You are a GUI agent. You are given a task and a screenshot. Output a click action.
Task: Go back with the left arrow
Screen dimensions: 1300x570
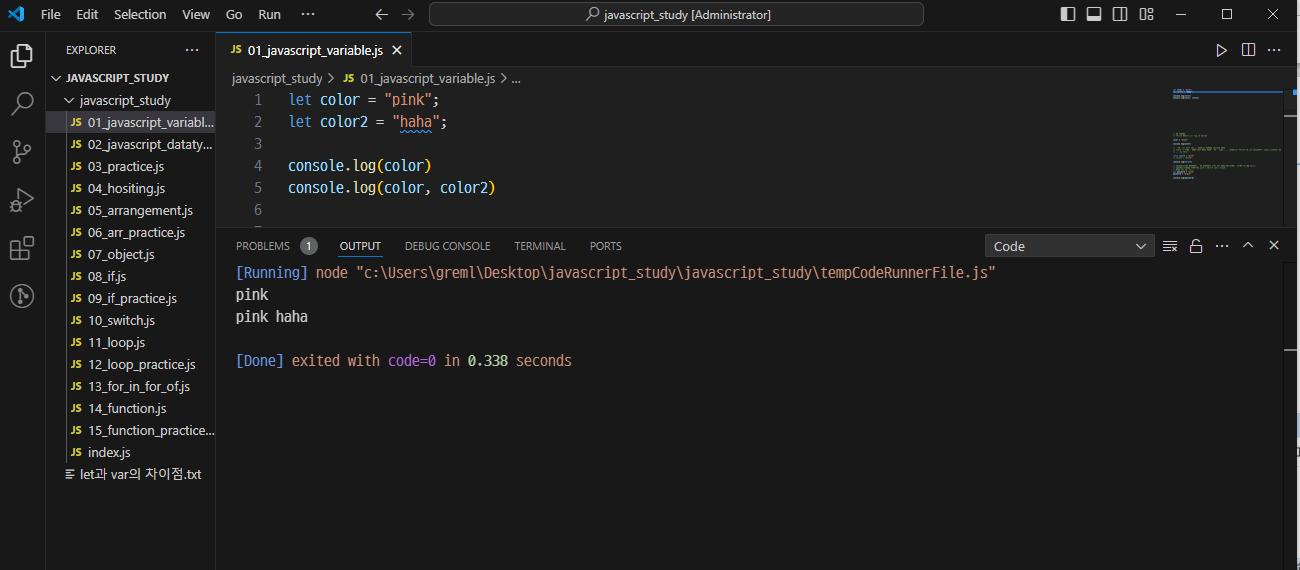point(381,14)
